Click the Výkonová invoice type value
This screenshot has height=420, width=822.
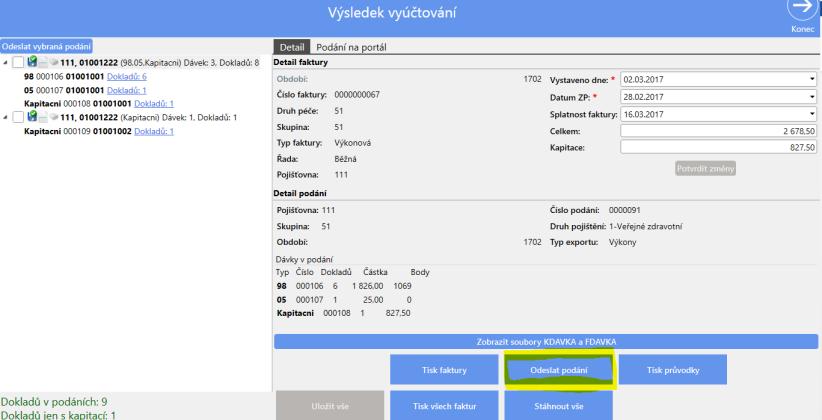pos(353,143)
